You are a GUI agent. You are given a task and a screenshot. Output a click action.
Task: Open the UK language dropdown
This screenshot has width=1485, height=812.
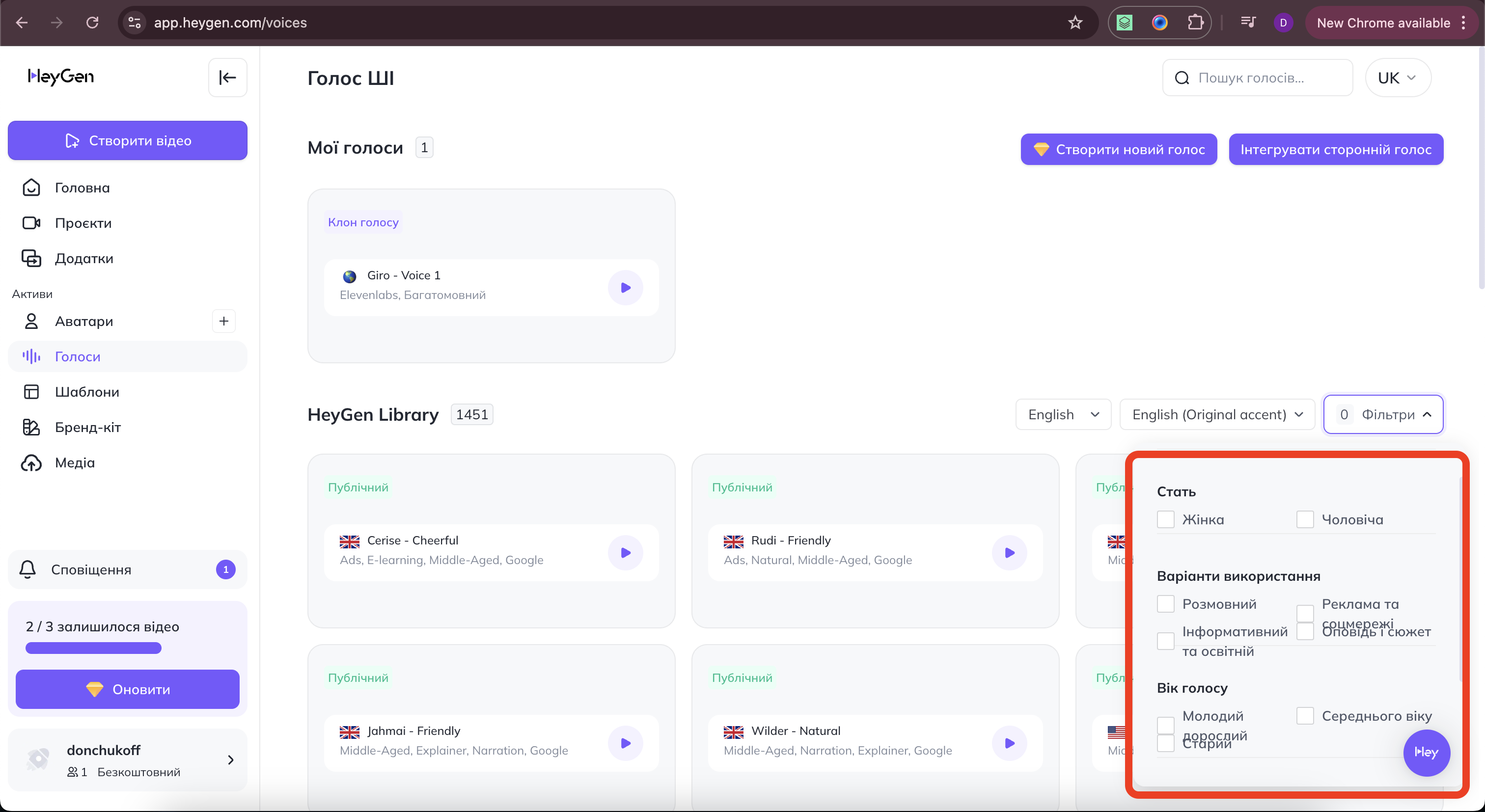(1398, 78)
